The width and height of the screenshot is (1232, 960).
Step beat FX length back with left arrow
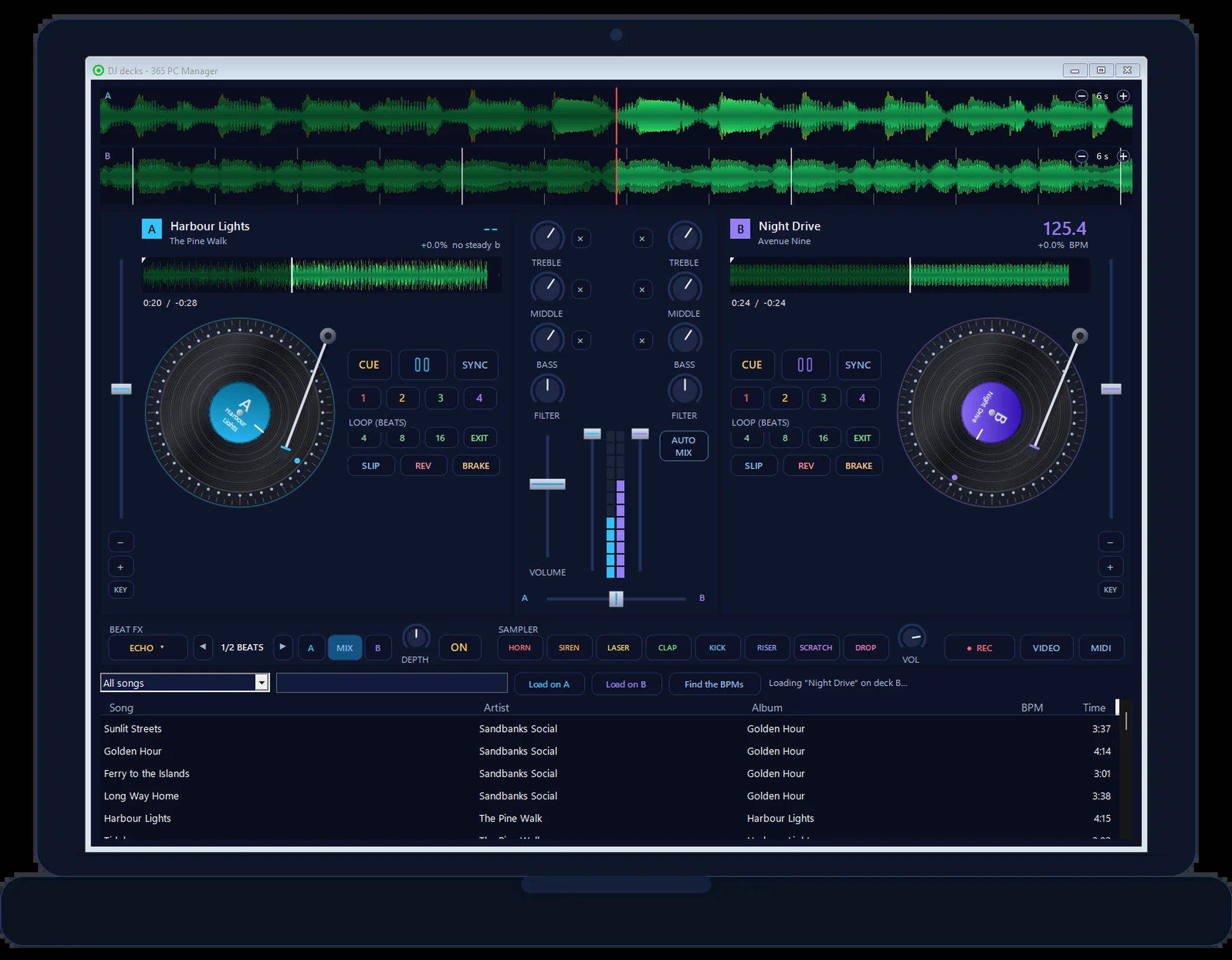pyautogui.click(x=203, y=647)
